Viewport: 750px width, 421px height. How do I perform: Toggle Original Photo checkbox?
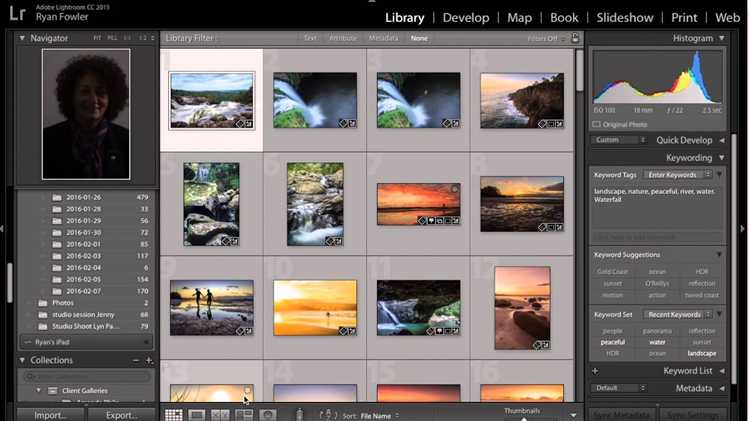[x=596, y=124]
